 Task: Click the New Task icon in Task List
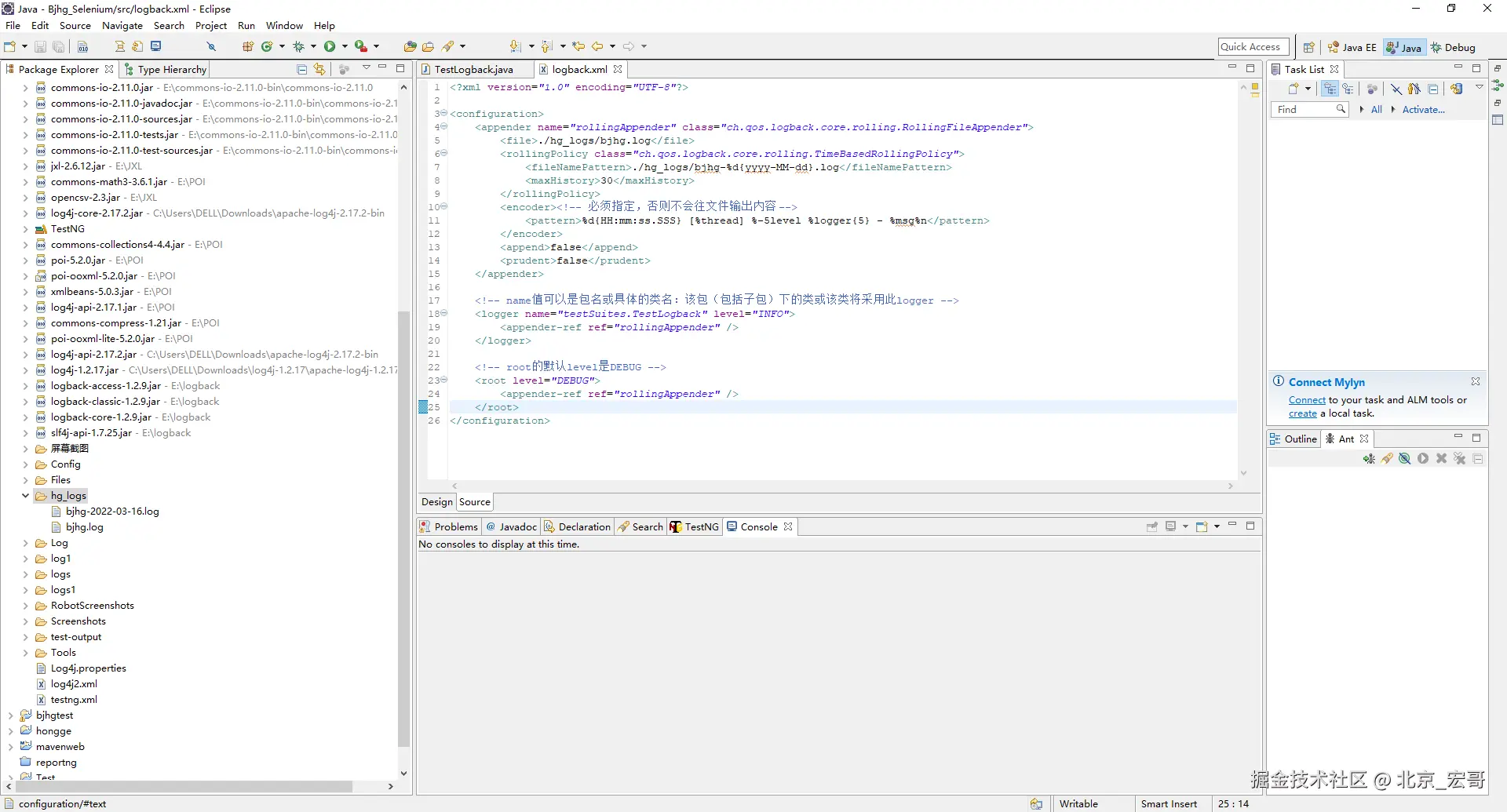pyautogui.click(x=1293, y=89)
